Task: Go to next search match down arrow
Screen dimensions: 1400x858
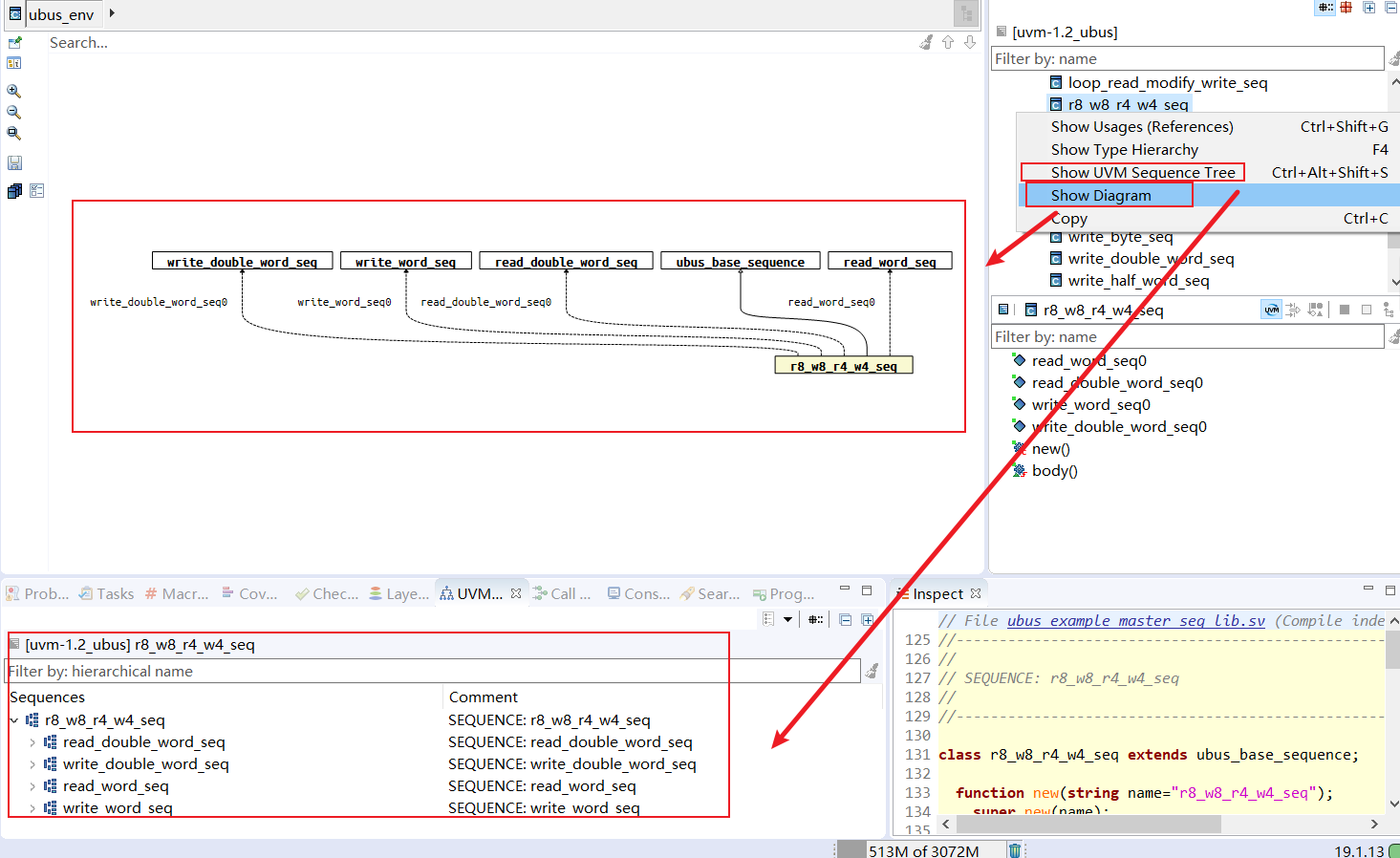Action: [x=970, y=42]
